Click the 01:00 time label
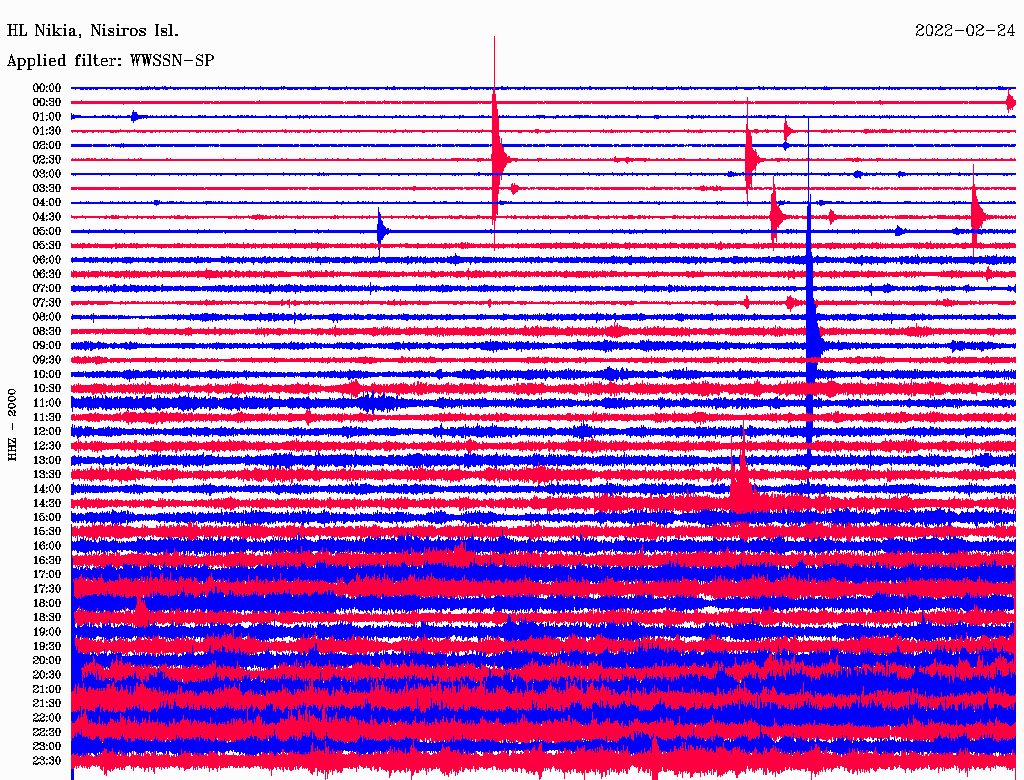This screenshot has width=1024, height=780. (x=47, y=117)
